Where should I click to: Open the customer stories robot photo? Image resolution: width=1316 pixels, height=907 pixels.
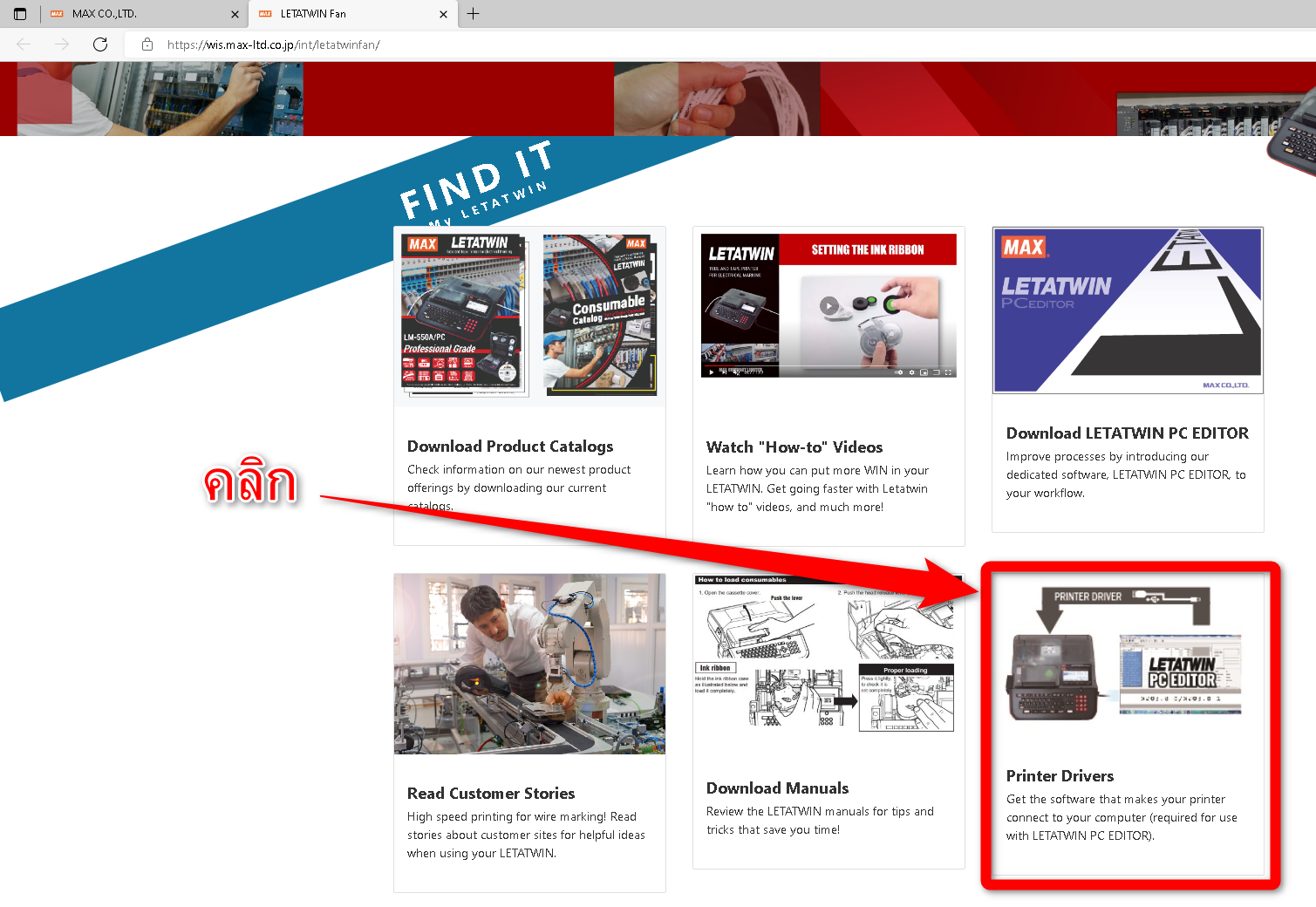point(529,664)
